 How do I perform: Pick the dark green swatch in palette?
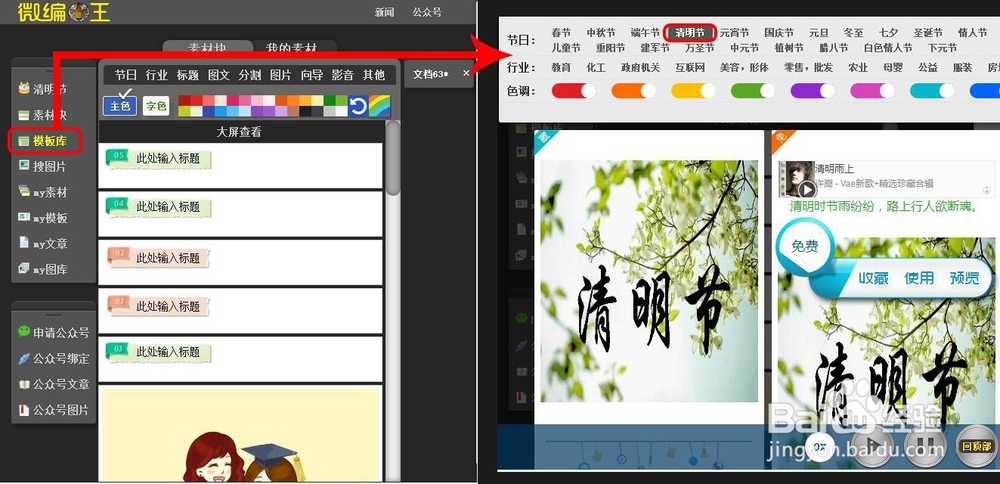click(x=330, y=100)
